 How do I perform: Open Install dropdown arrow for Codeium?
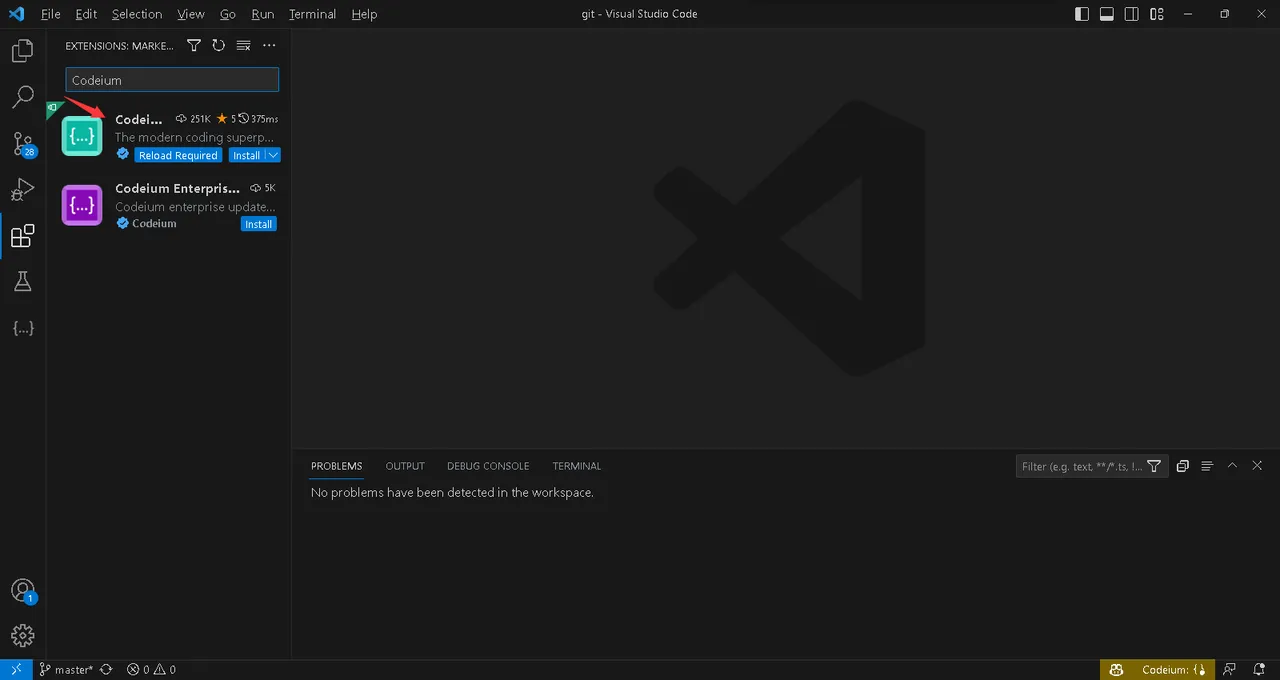[273, 155]
